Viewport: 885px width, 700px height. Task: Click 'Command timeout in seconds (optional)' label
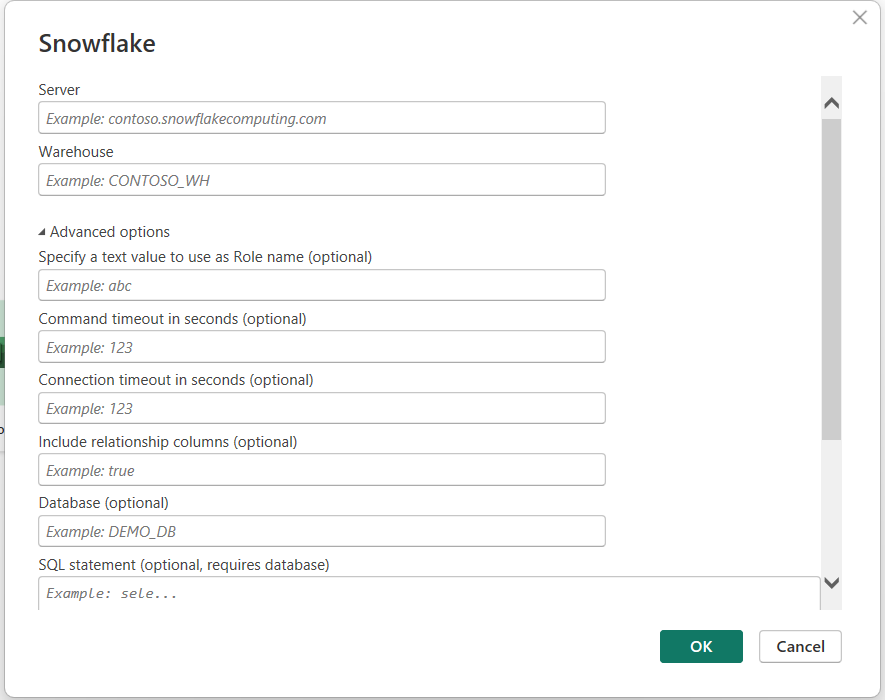coord(172,319)
